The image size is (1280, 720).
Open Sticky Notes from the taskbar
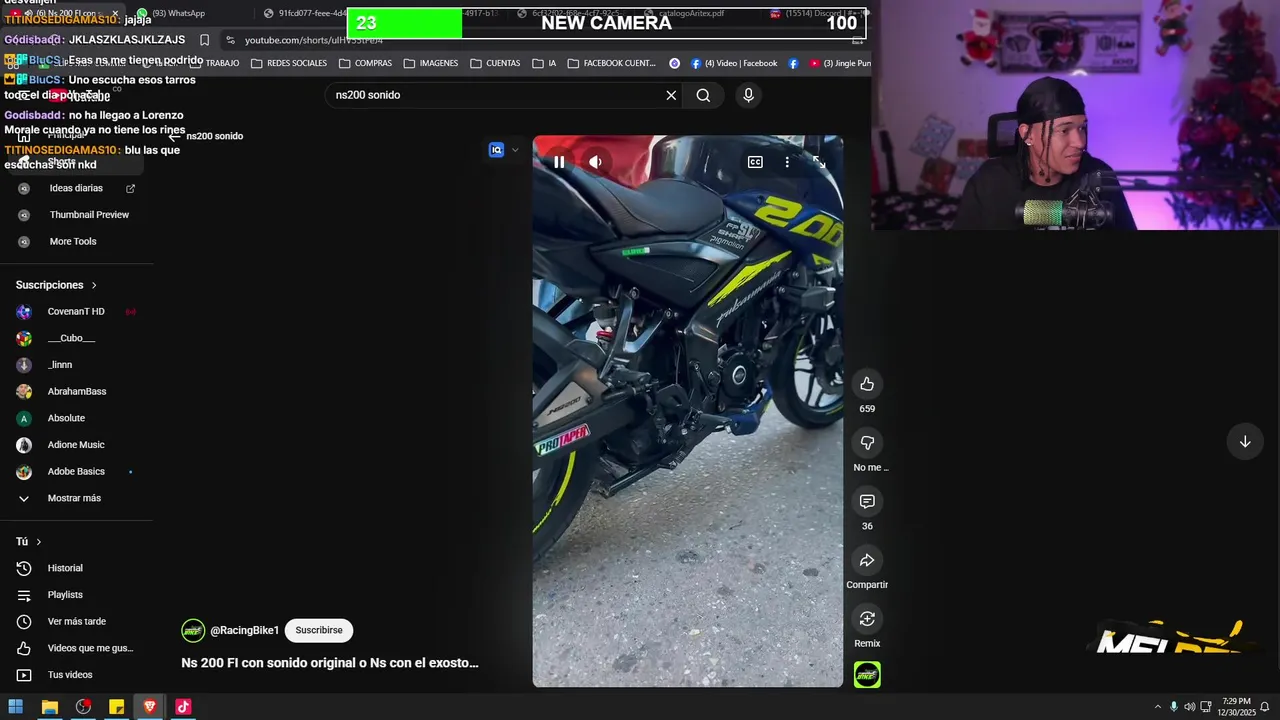click(116, 707)
